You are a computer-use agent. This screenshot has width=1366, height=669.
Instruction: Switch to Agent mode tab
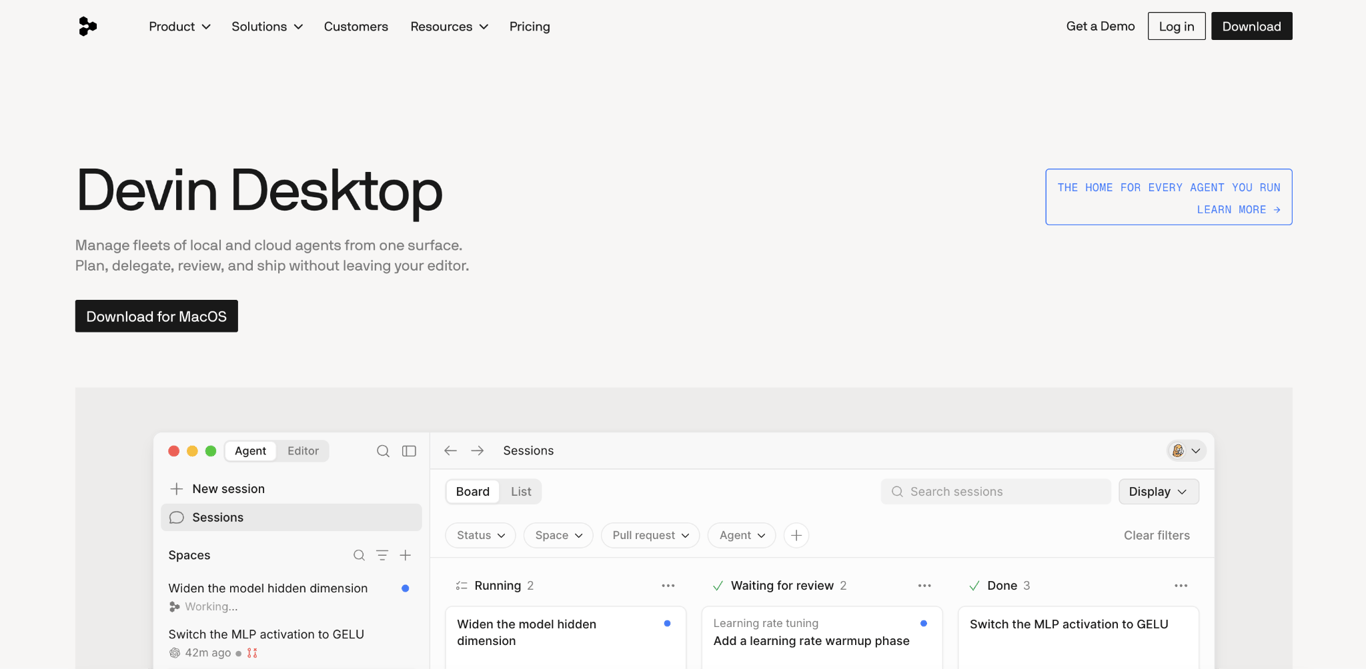250,451
